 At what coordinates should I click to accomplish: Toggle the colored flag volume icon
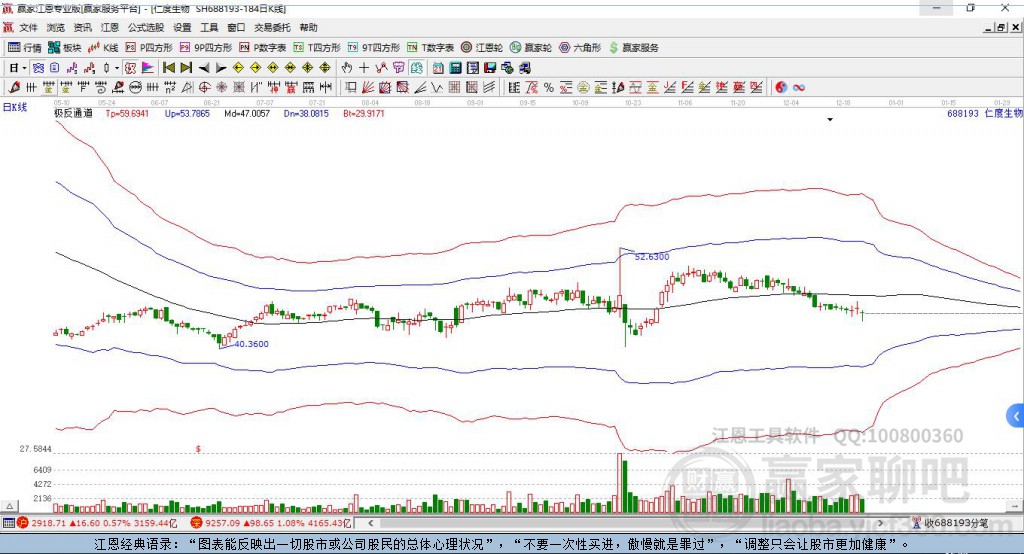click(148, 68)
